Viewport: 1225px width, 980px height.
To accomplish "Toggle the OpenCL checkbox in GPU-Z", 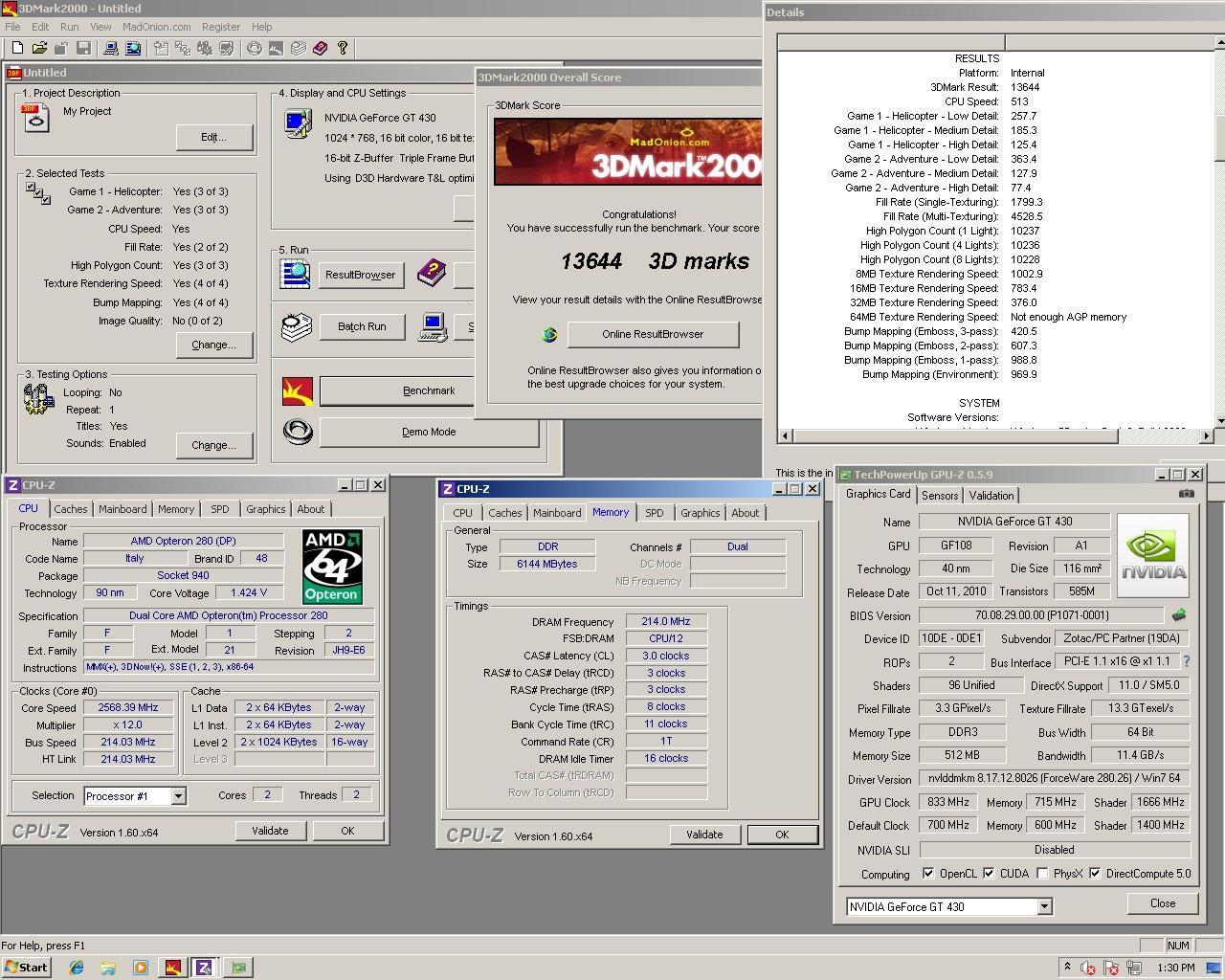I will (928, 874).
